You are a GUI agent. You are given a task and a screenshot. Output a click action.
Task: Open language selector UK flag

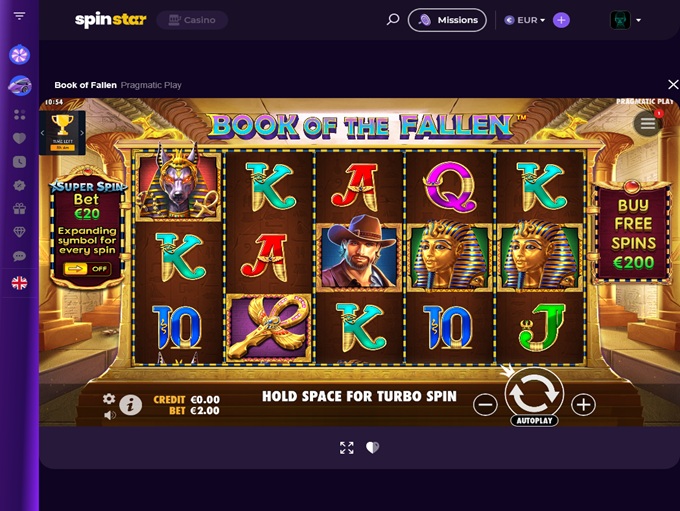click(19, 283)
